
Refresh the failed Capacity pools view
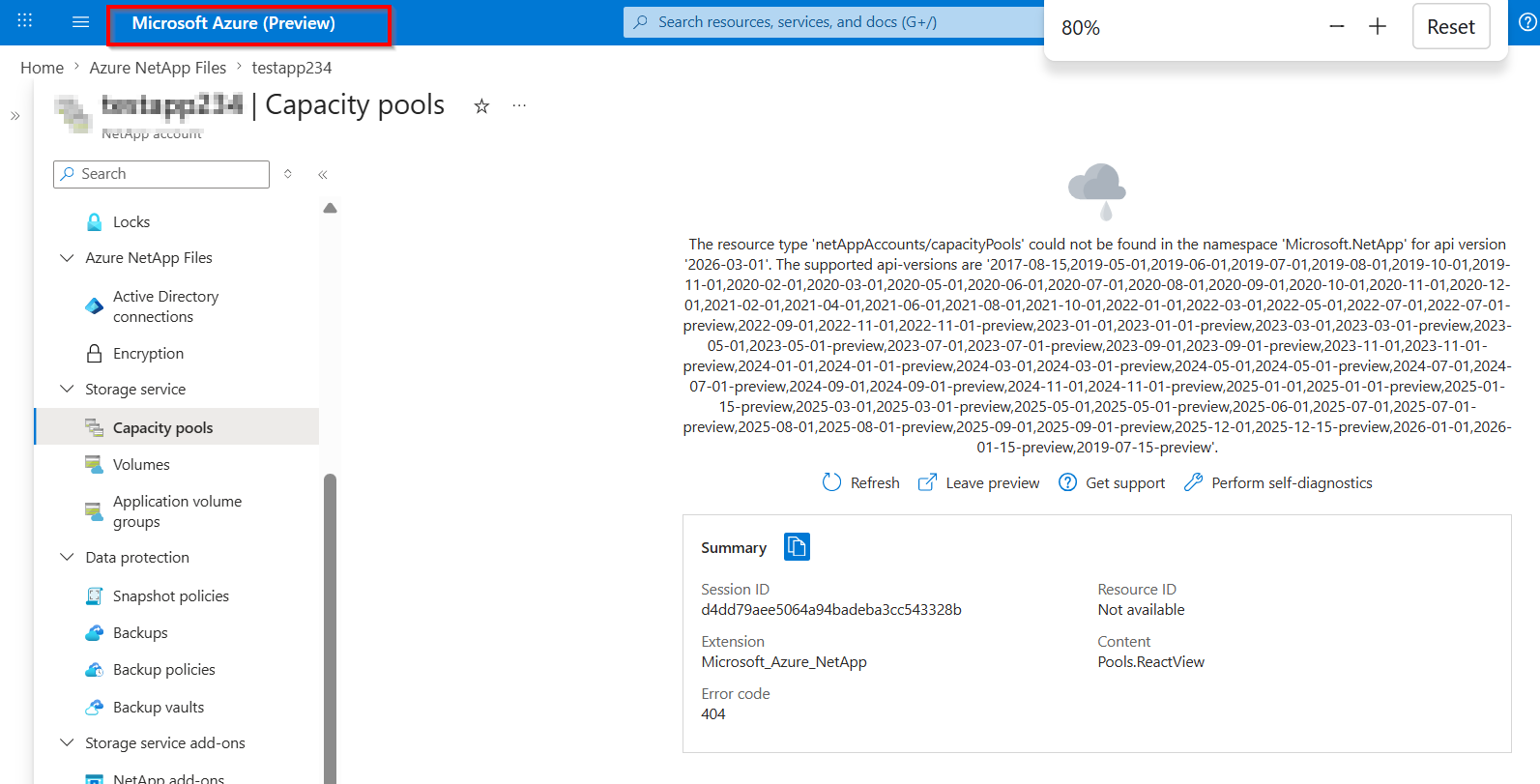click(x=861, y=482)
